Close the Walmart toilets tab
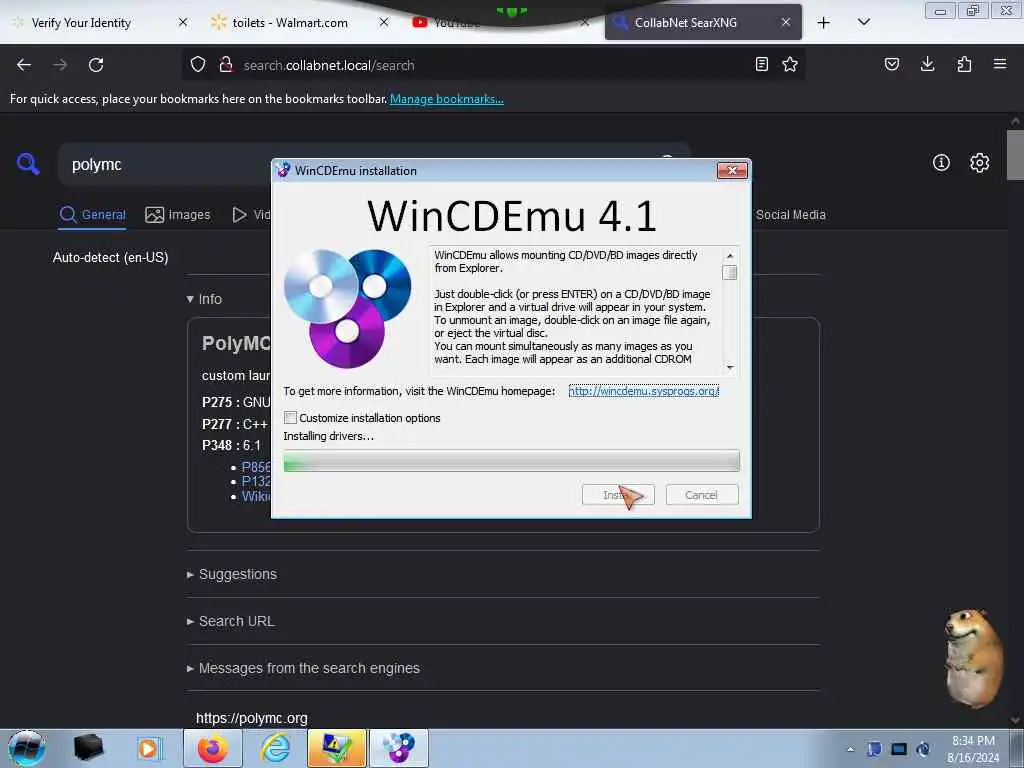The height and width of the screenshot is (768, 1024). [384, 22]
